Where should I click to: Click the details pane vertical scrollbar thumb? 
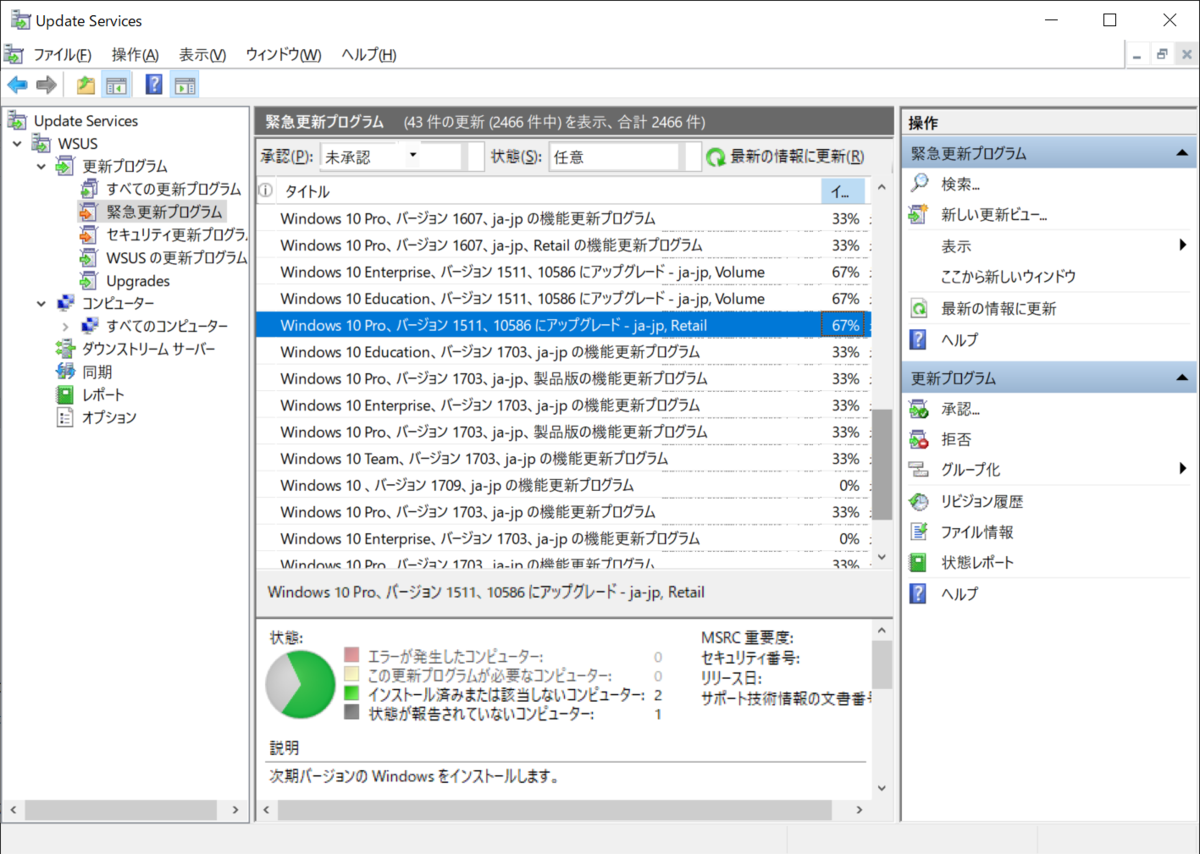[881, 665]
